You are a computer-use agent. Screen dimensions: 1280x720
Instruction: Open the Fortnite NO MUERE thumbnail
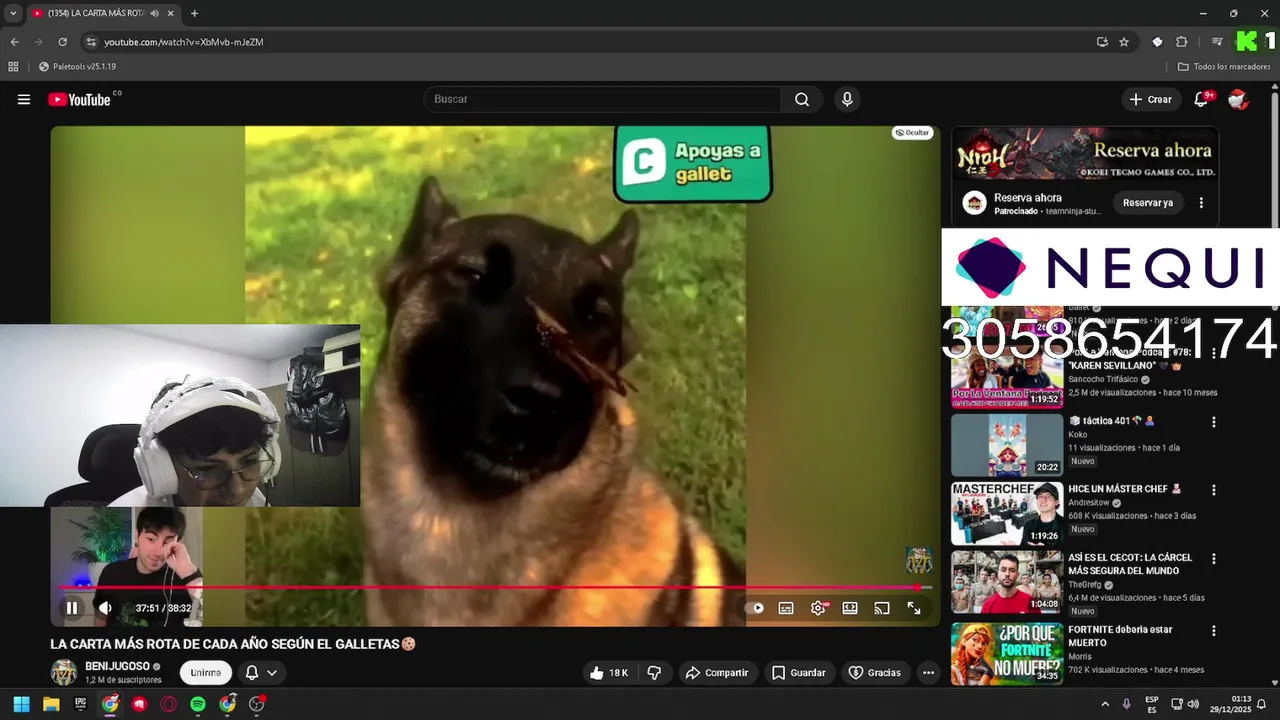(x=1006, y=653)
